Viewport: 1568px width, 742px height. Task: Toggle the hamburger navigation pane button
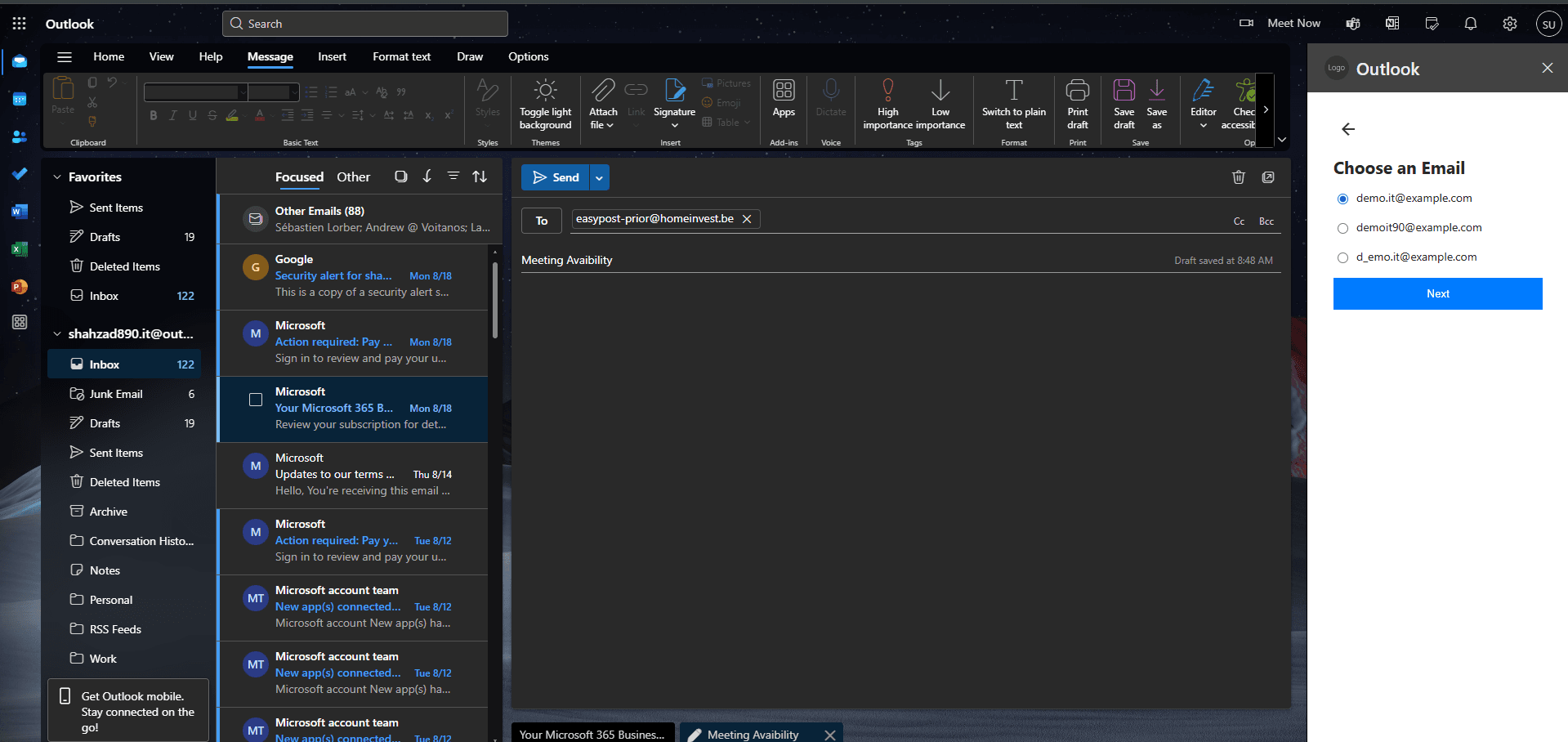(65, 56)
